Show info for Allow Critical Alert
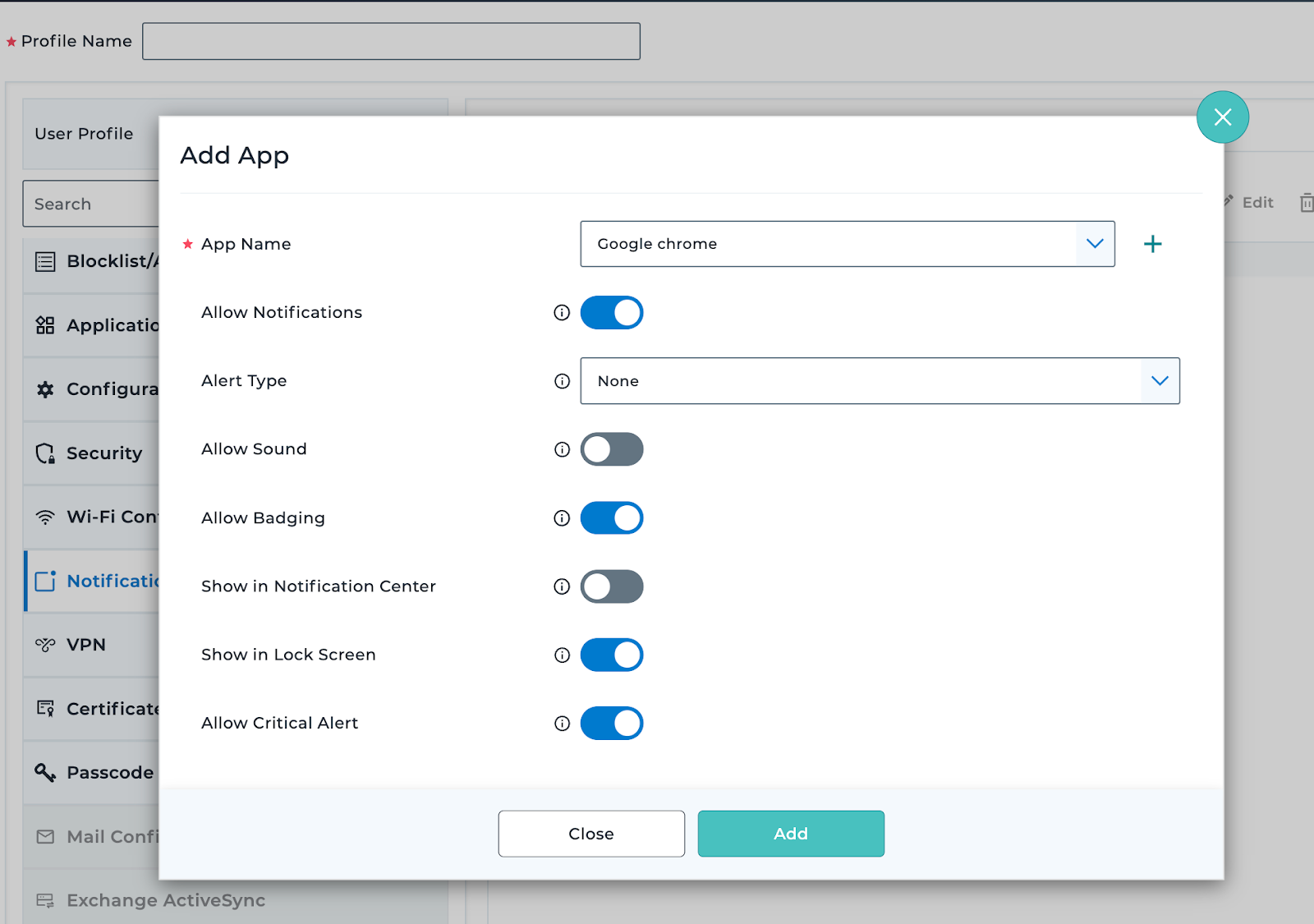 (x=562, y=724)
